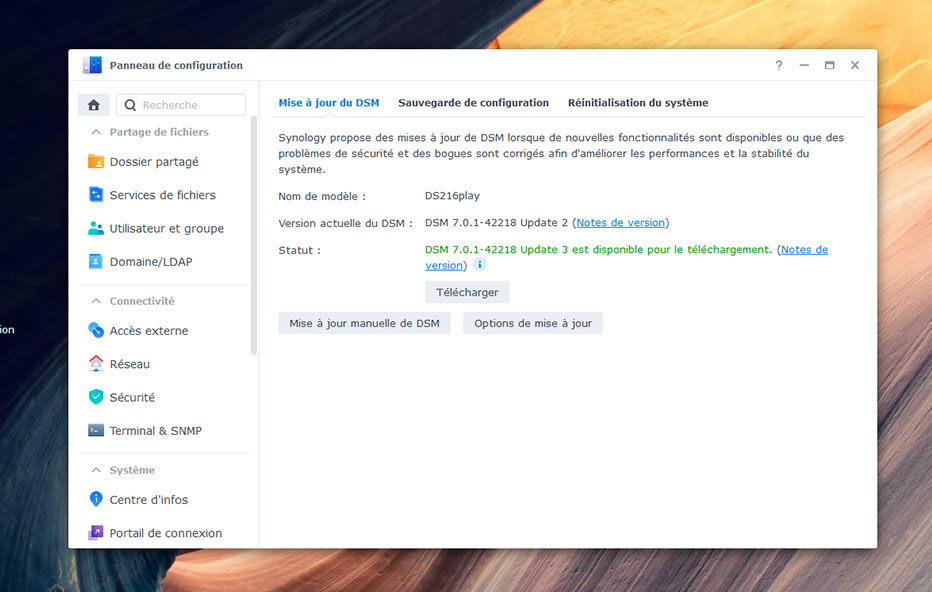Go to Control Panel home button

click(x=94, y=105)
